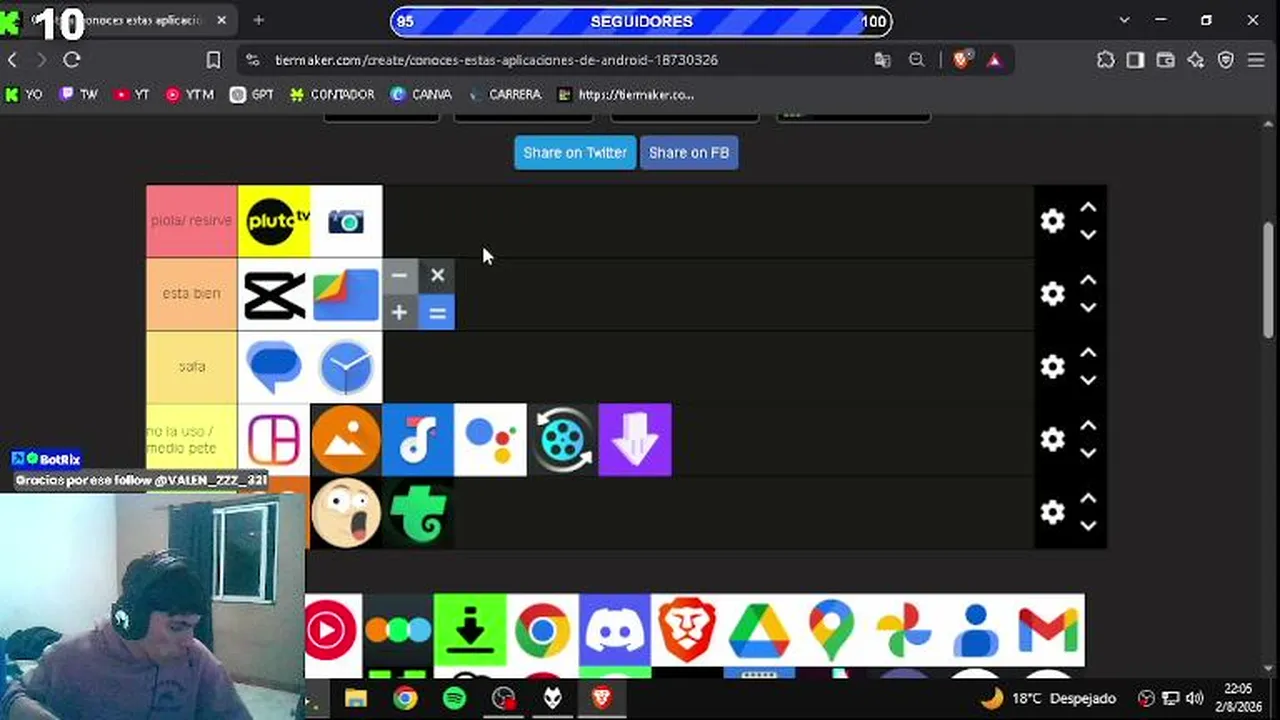The width and height of the screenshot is (1280, 720).
Task: Edit the "piola/ resirve" tier label
Action: (x=191, y=221)
